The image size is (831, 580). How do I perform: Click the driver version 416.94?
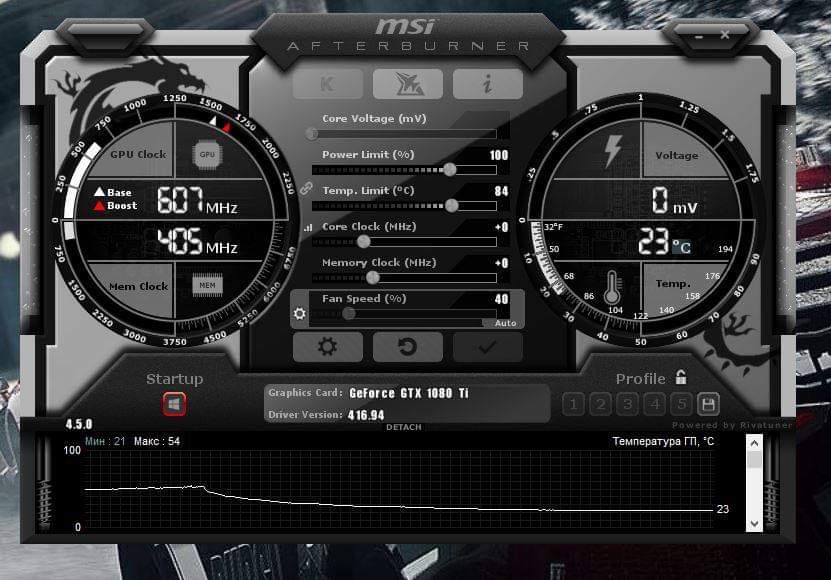pos(366,415)
